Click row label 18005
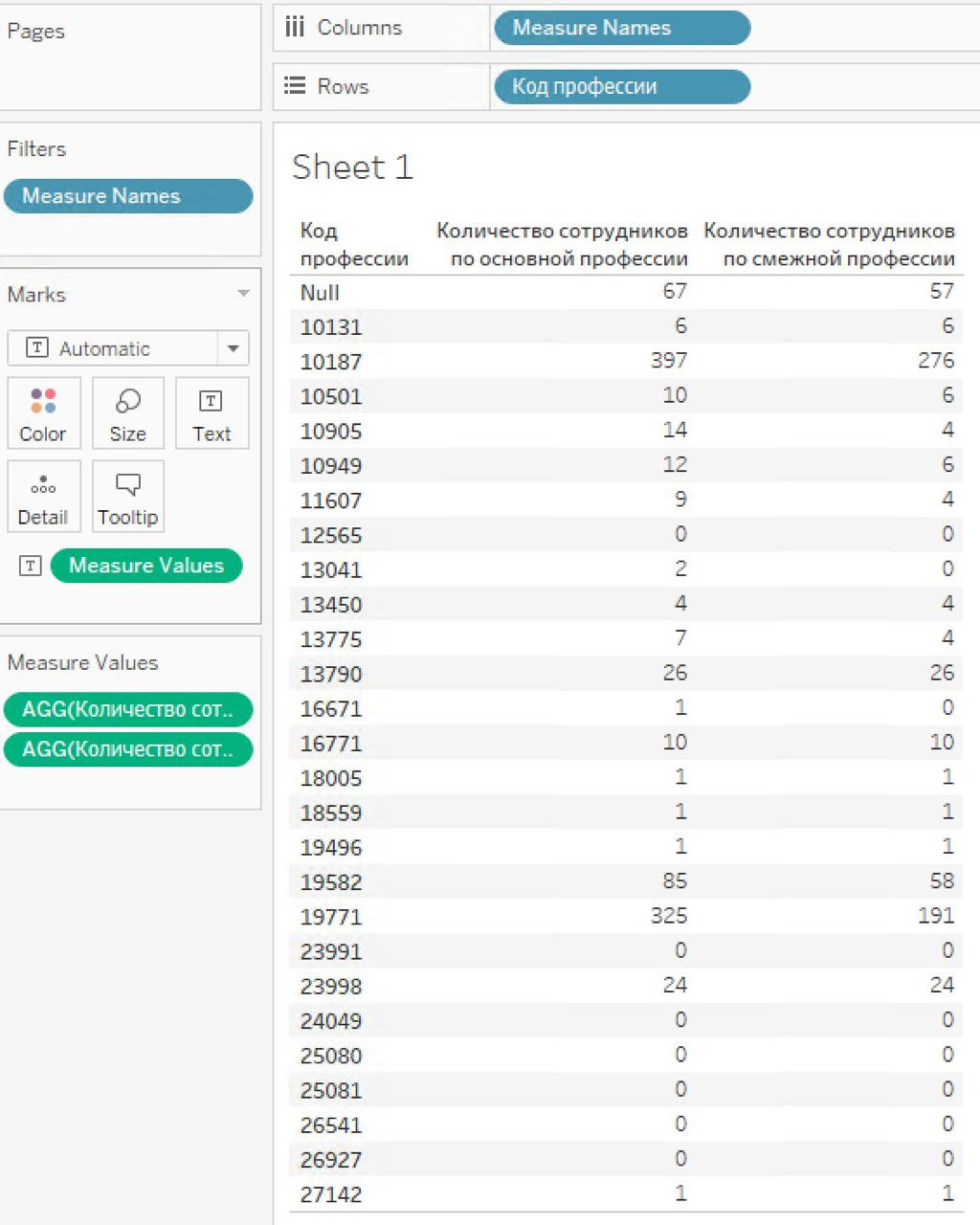Screen dimensions: 980x1225 (x=331, y=778)
